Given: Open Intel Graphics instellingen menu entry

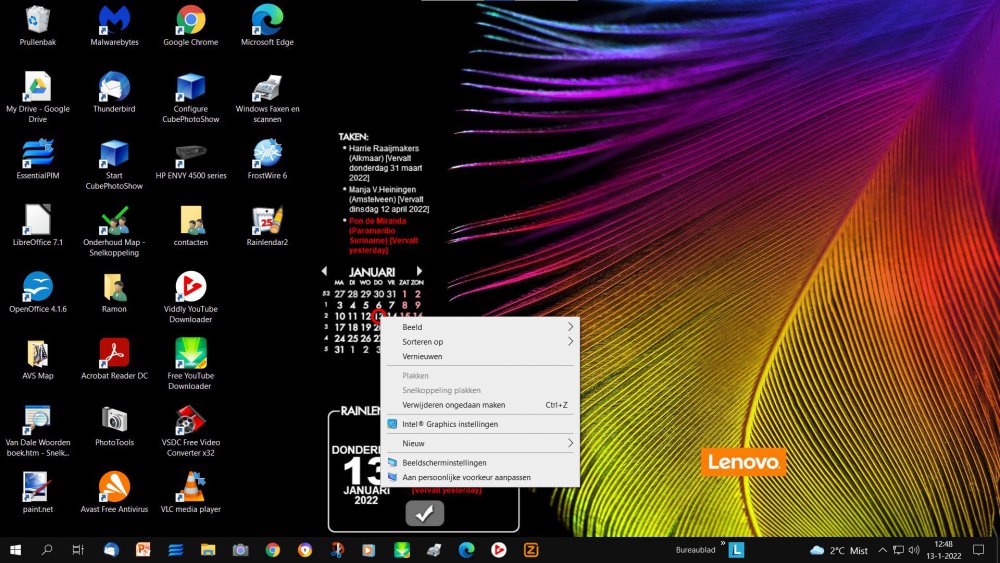Looking at the screenshot, I should [449, 424].
